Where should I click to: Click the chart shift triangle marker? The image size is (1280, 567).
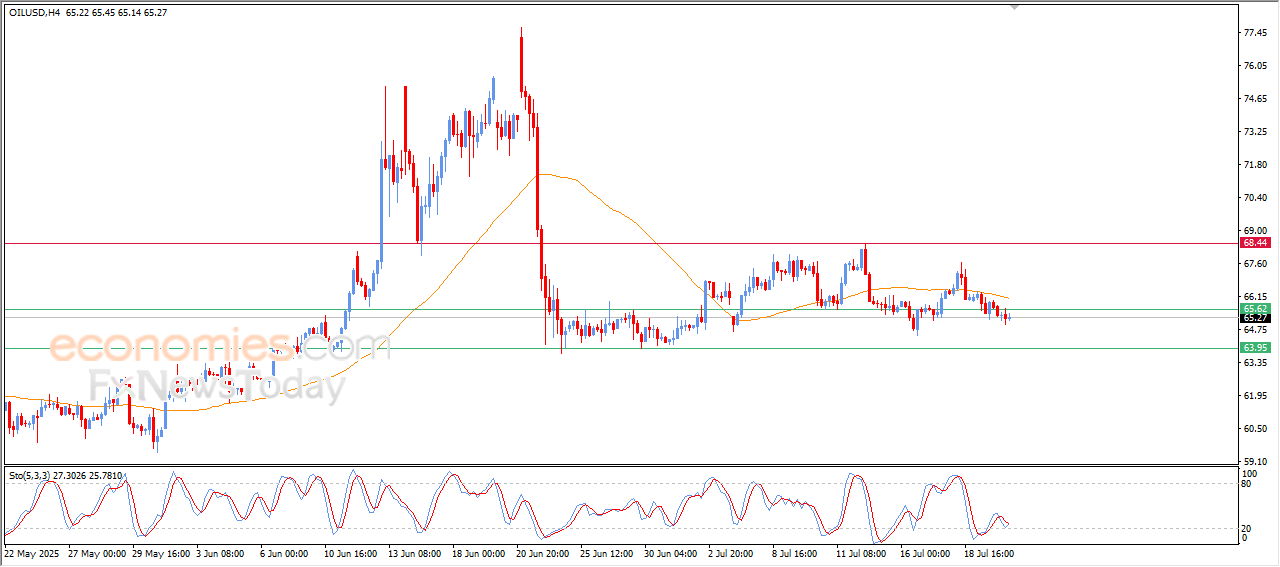(1016, 7)
